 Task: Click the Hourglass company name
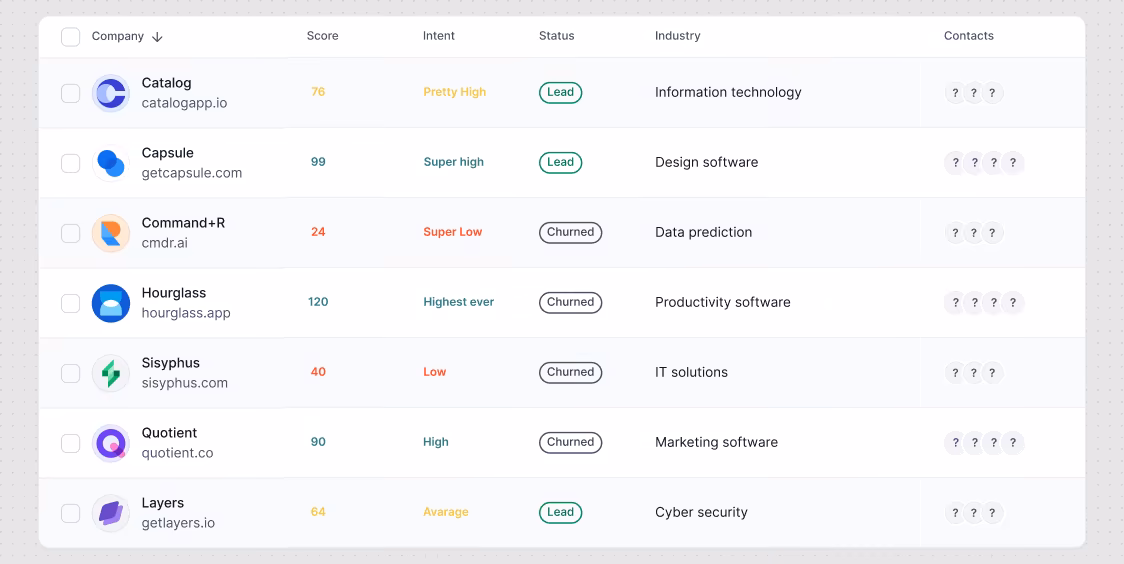pos(173,293)
